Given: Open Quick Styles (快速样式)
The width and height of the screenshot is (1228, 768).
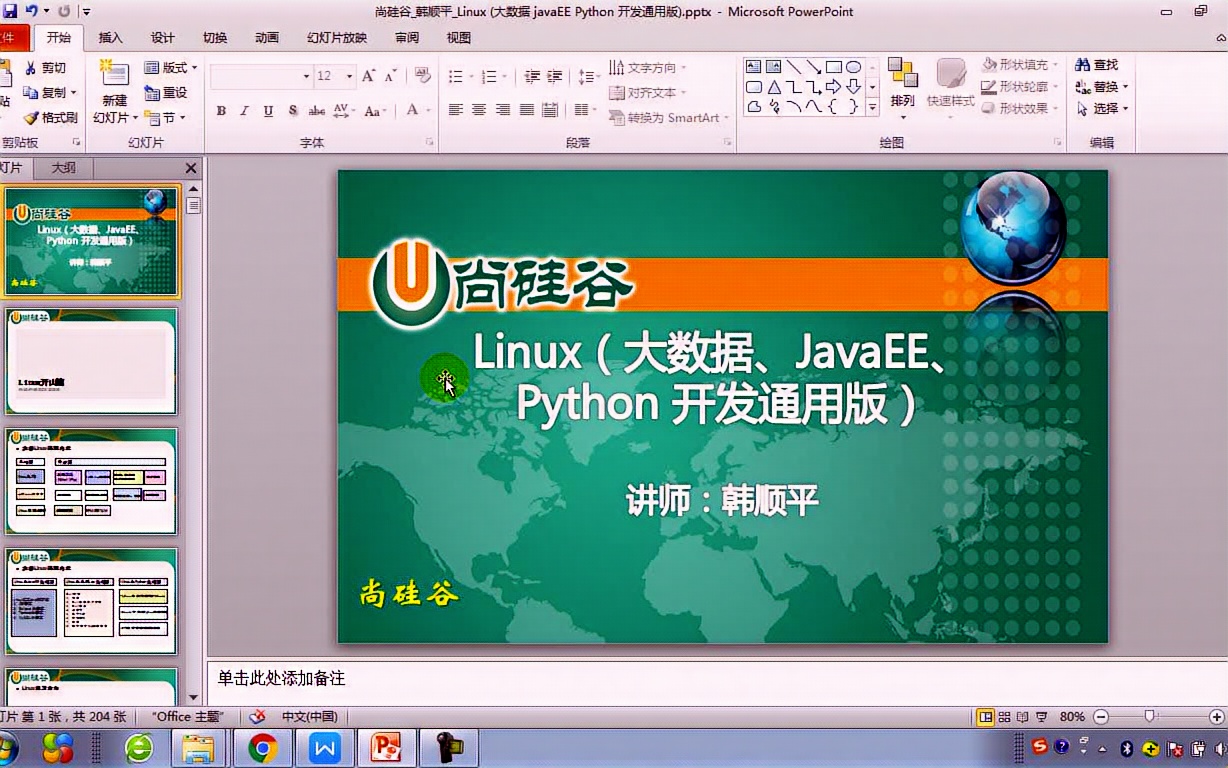Looking at the screenshot, I should (x=950, y=85).
